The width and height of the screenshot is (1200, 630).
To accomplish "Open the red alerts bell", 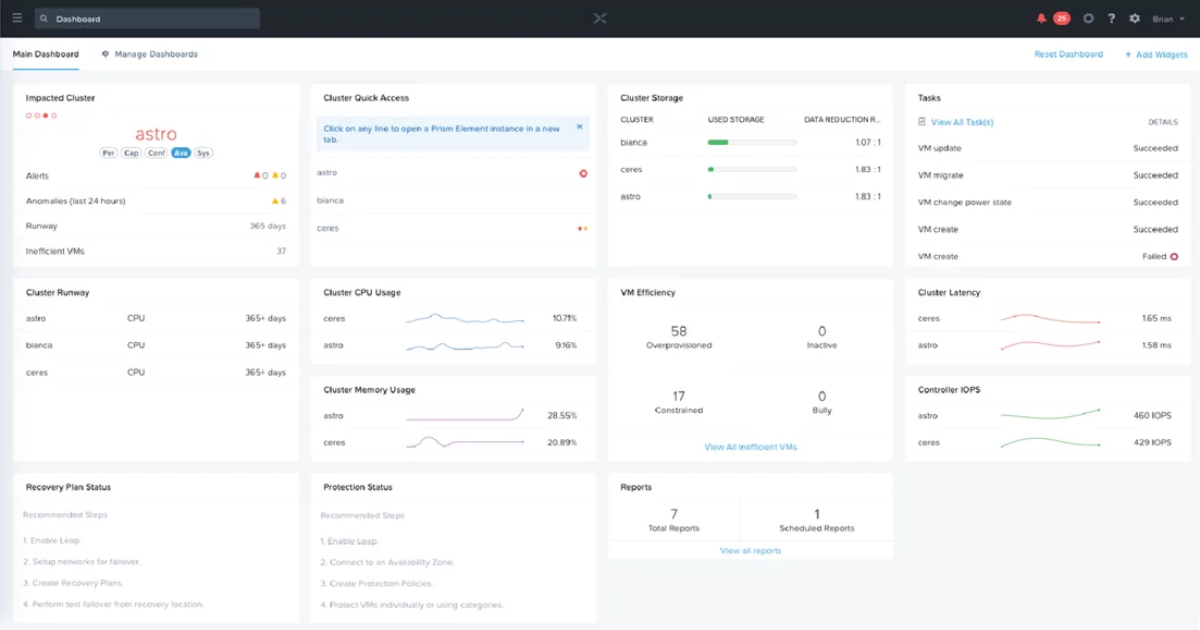I will 1042,18.
